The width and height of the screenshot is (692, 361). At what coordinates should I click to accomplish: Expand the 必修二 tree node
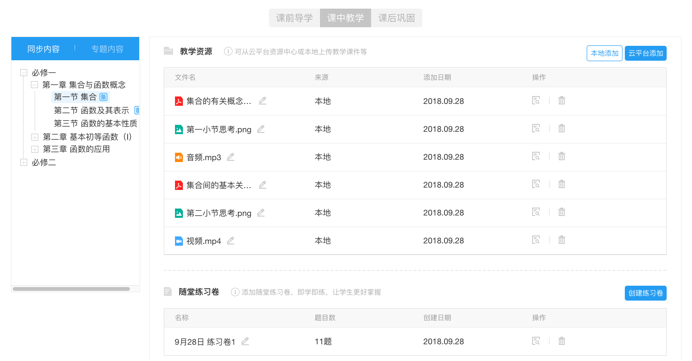[24, 162]
